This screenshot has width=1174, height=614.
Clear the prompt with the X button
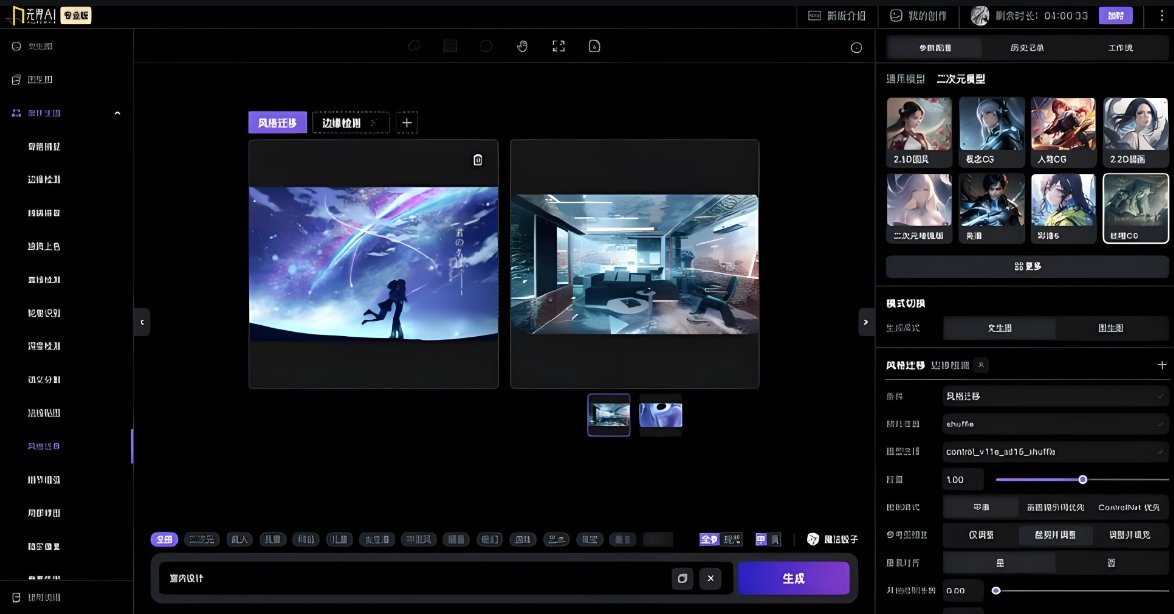(x=711, y=578)
